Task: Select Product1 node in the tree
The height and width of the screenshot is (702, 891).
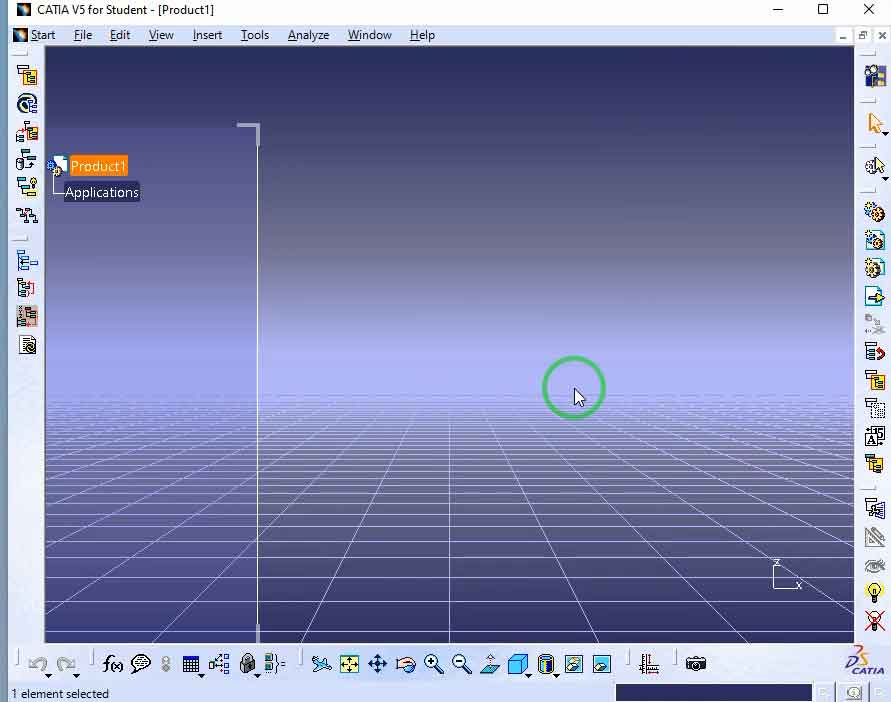Action: [98, 166]
